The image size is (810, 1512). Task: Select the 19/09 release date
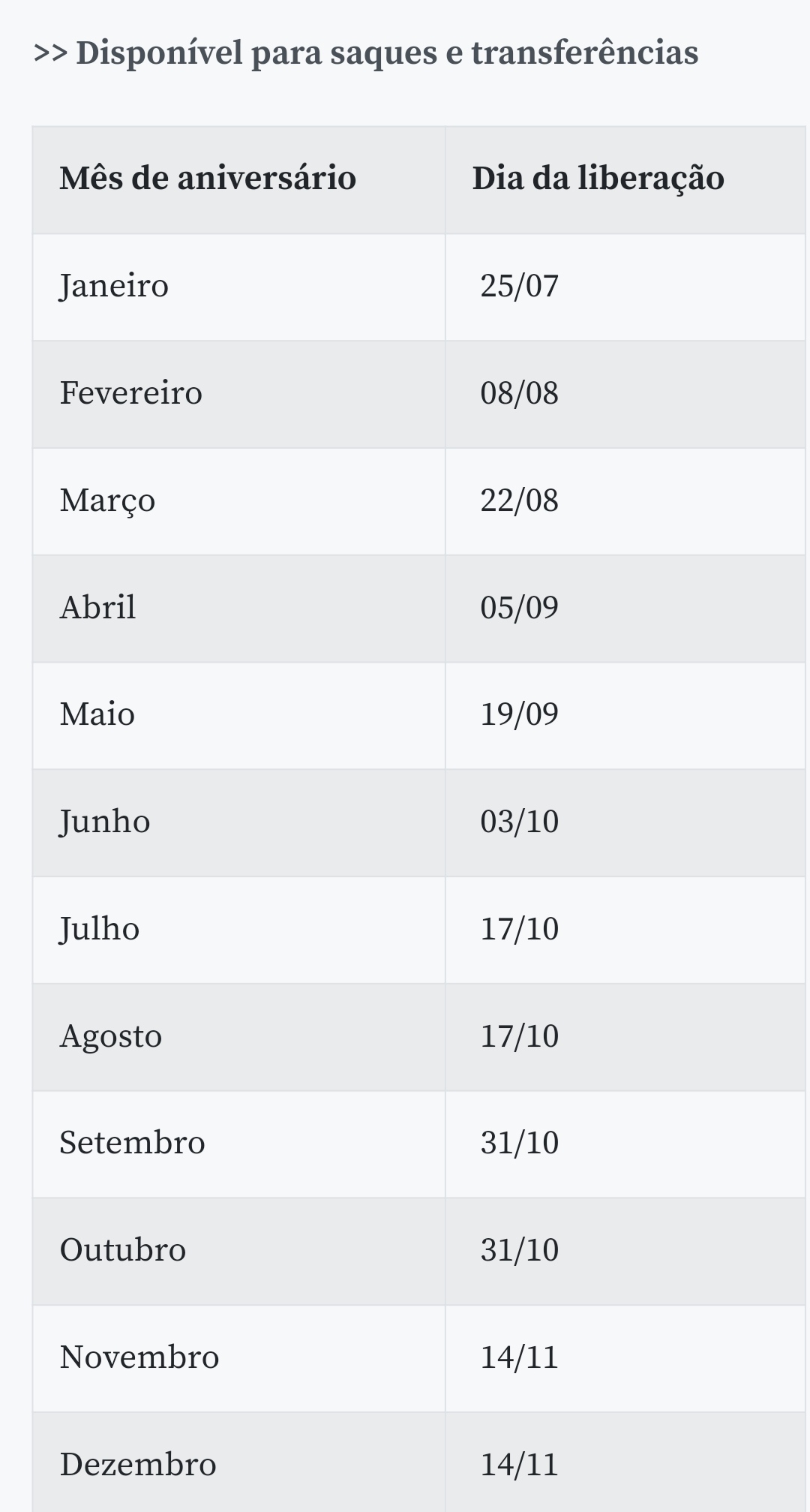(519, 714)
